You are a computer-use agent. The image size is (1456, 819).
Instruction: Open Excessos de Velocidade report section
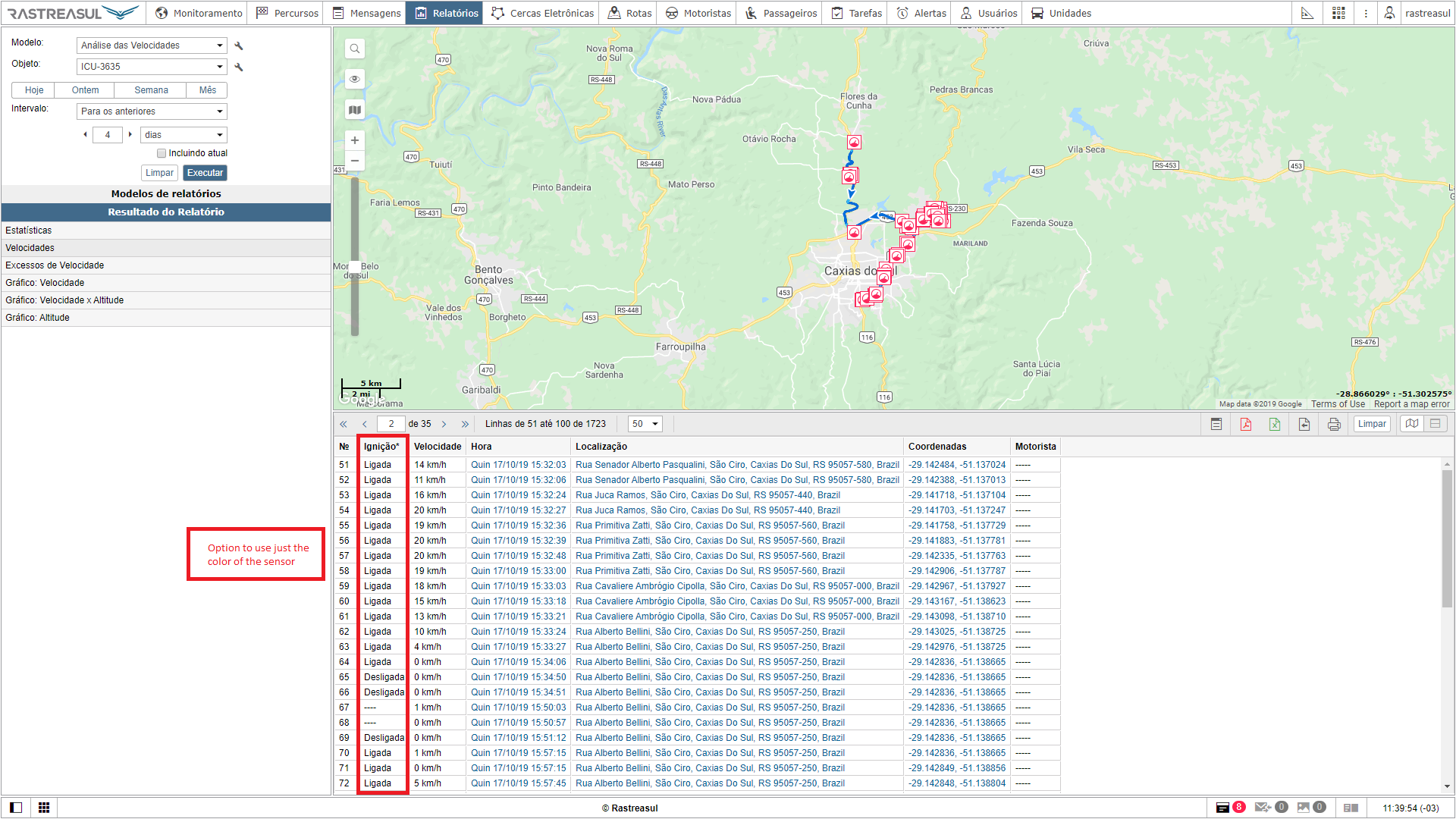(55, 265)
